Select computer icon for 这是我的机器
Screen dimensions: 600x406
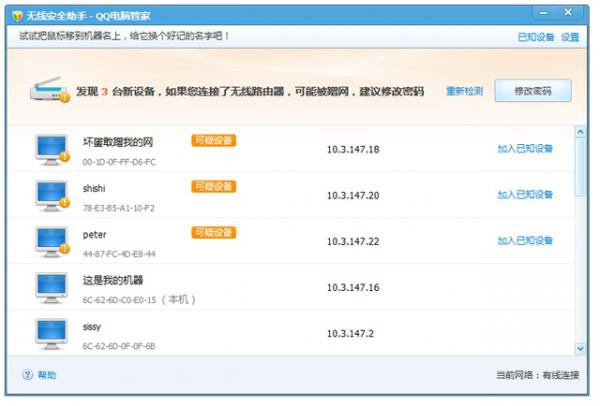point(52,287)
